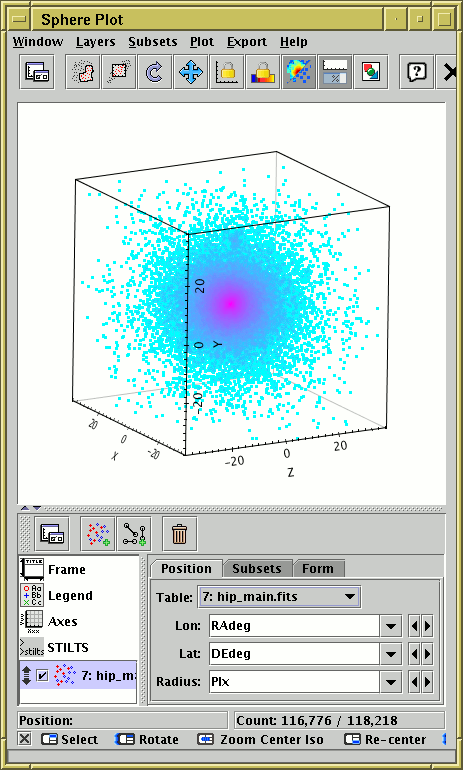Click the lower float controls icon
This screenshot has height=770, width=463.
coord(52,534)
